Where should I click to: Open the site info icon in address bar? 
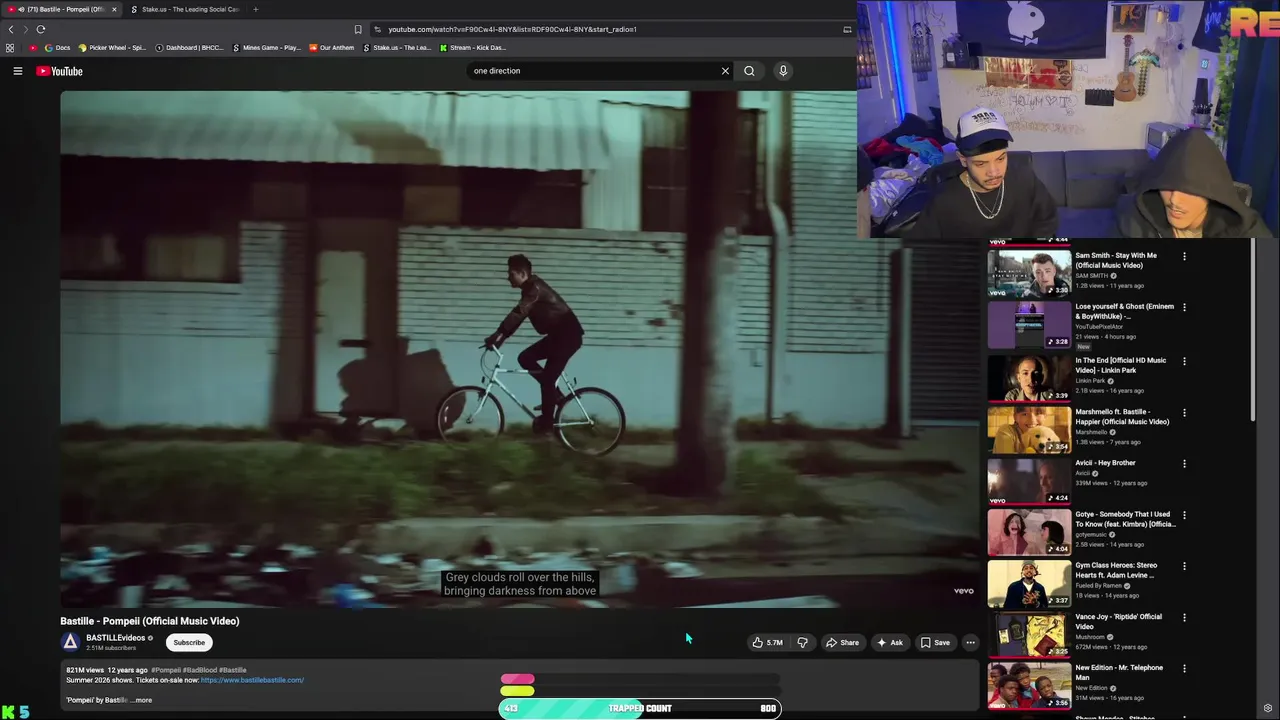pos(377,29)
